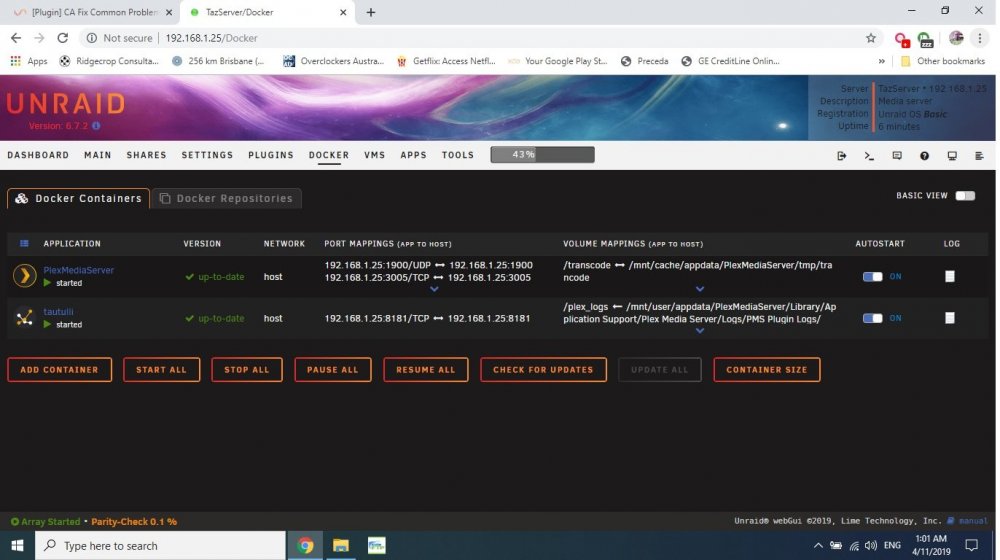Open the Plugins menu
1000x560 pixels.
coord(272,155)
